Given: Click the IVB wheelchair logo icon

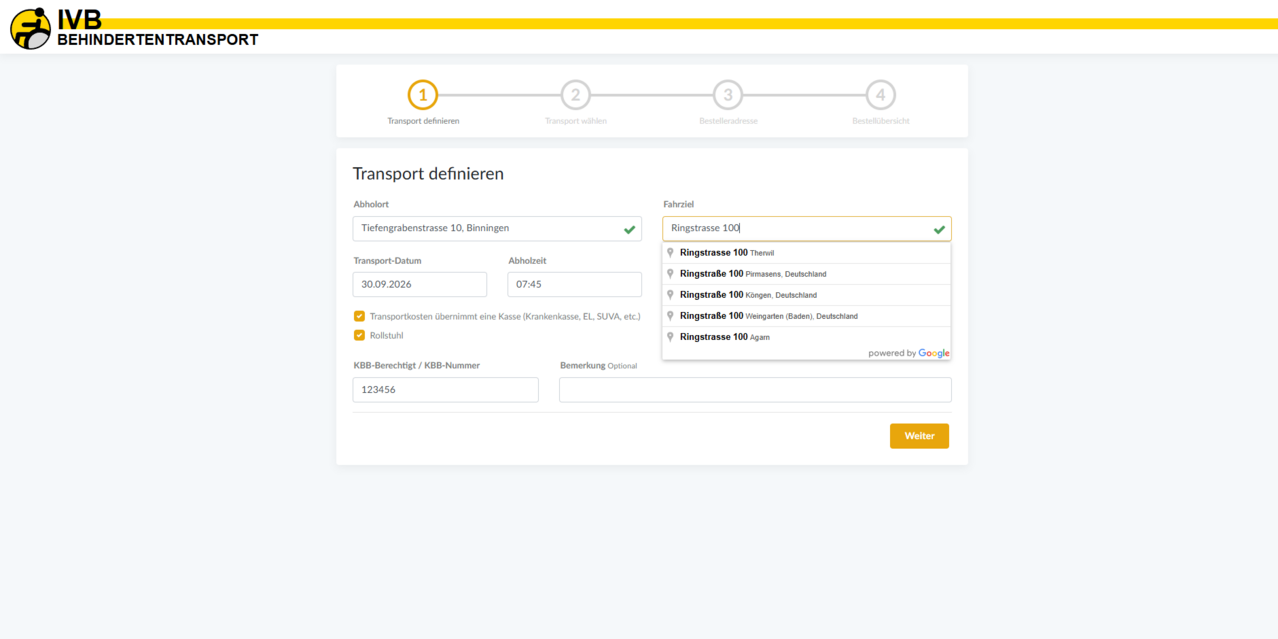Looking at the screenshot, I should pyautogui.click(x=30, y=28).
